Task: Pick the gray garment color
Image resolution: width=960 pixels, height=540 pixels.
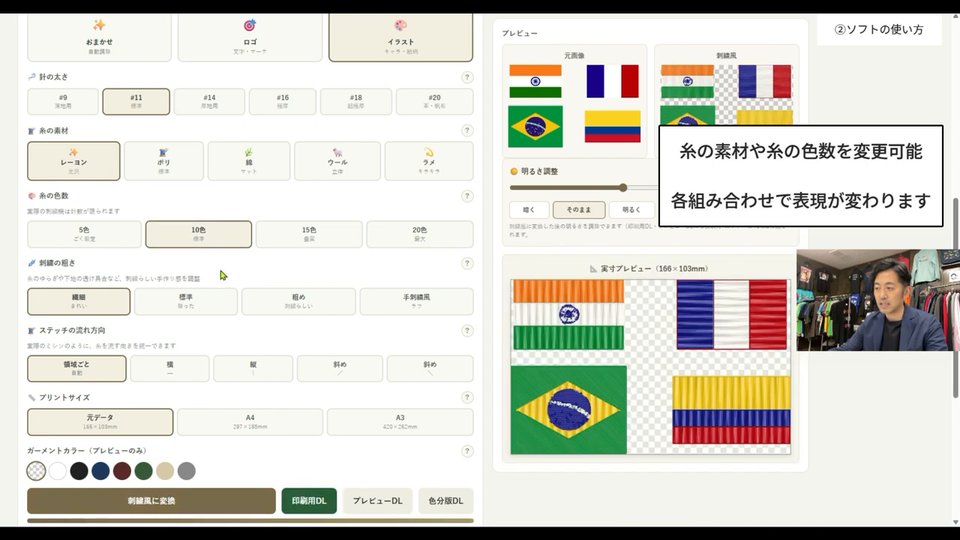Action: click(x=186, y=471)
